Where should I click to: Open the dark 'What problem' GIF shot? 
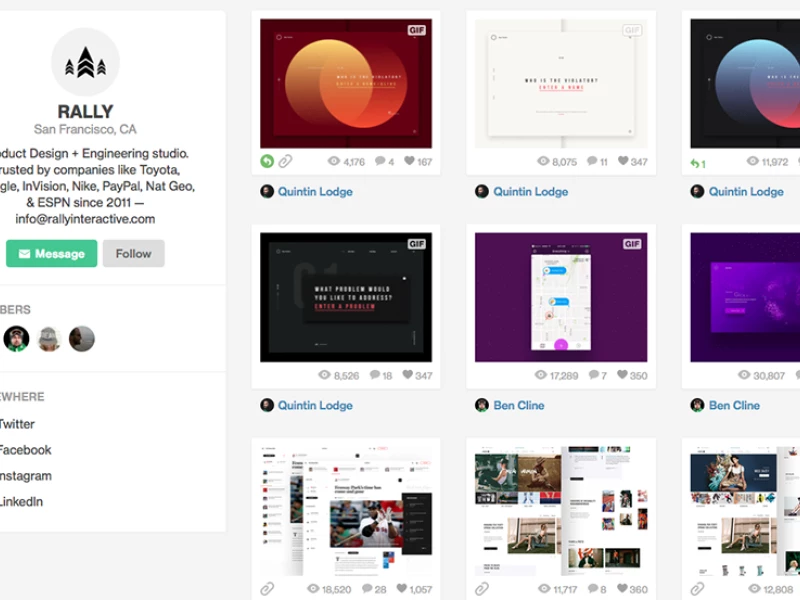tap(346, 297)
